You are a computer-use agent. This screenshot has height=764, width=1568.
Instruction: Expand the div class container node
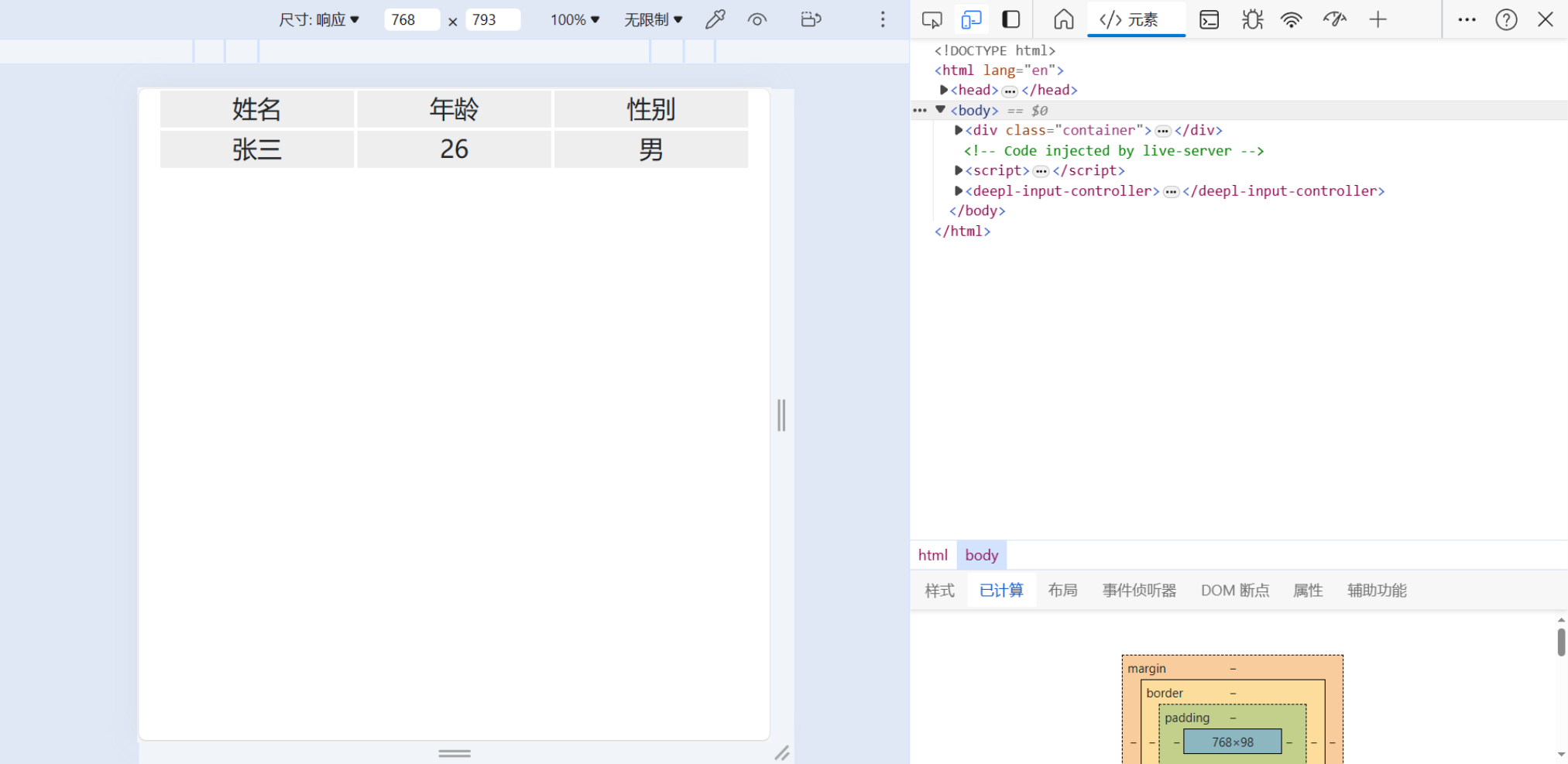pyautogui.click(x=959, y=130)
